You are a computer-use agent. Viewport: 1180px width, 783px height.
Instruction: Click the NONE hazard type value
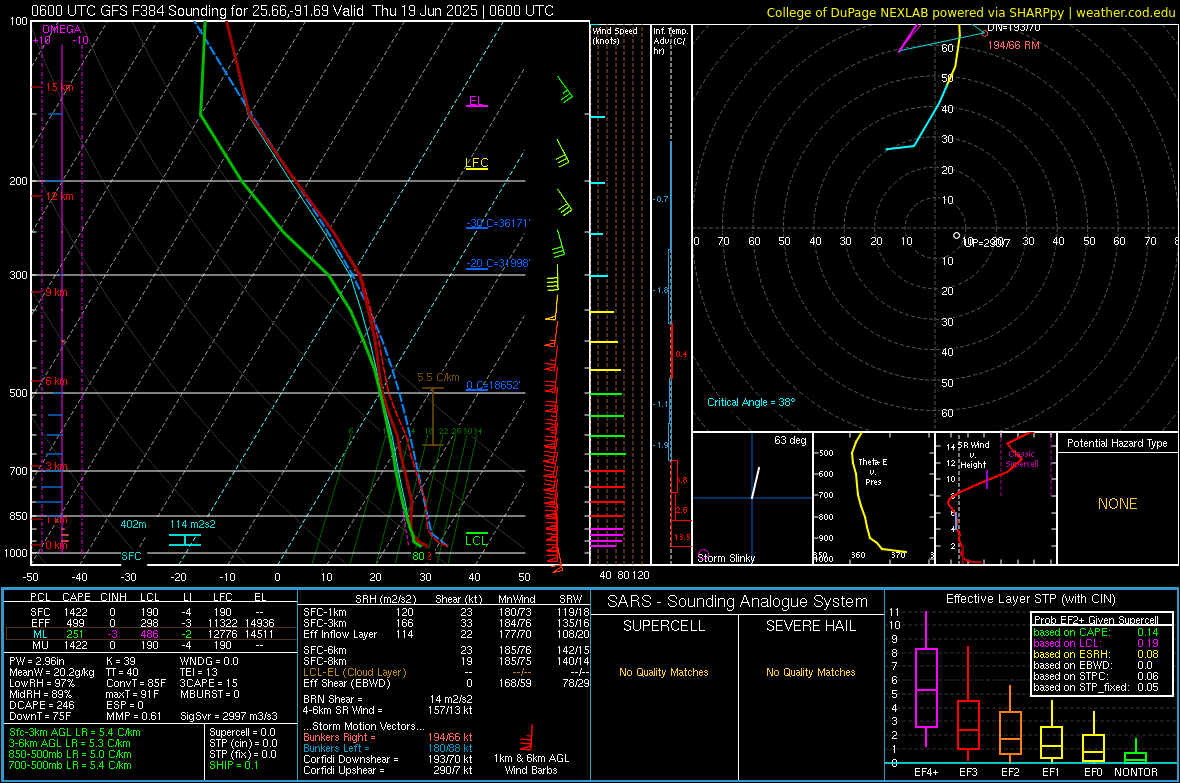coord(1117,504)
